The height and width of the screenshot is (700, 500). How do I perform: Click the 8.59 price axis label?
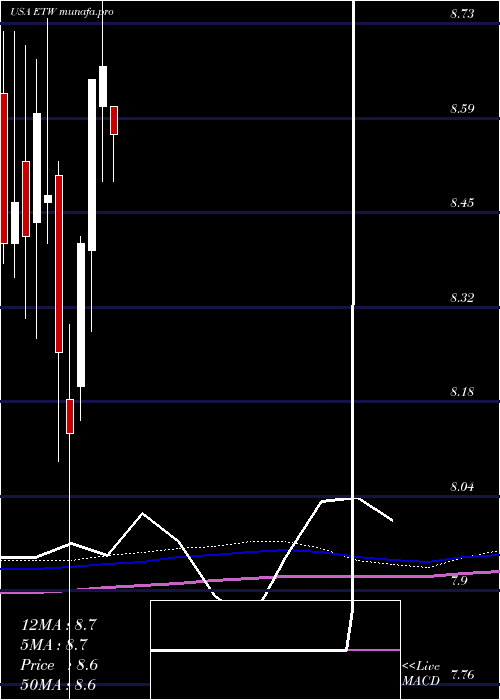click(462, 108)
